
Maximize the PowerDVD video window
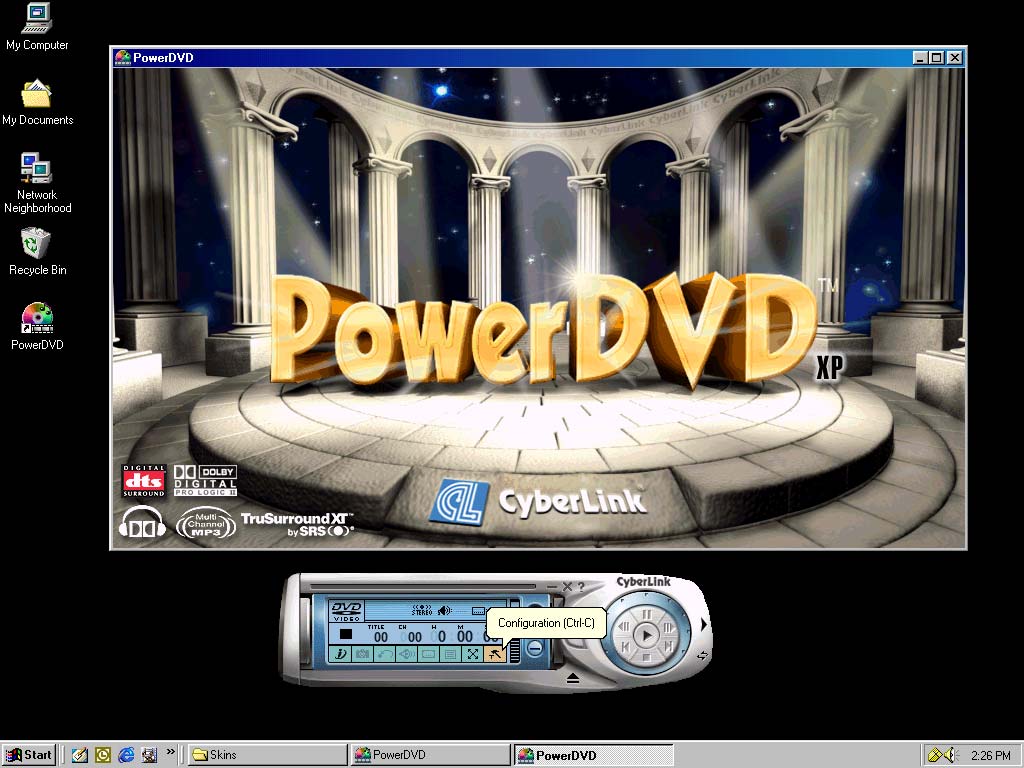(936, 57)
